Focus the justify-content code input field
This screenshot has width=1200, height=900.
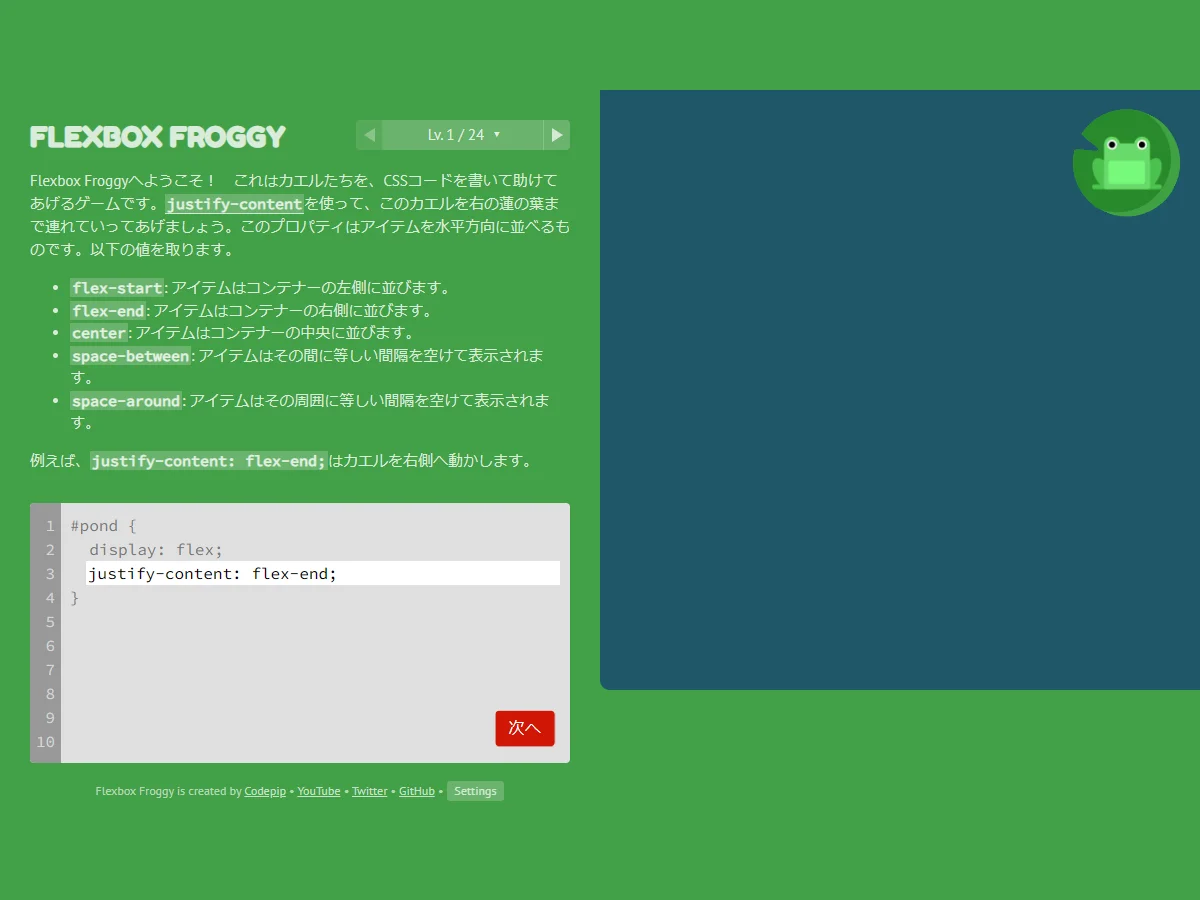click(323, 573)
